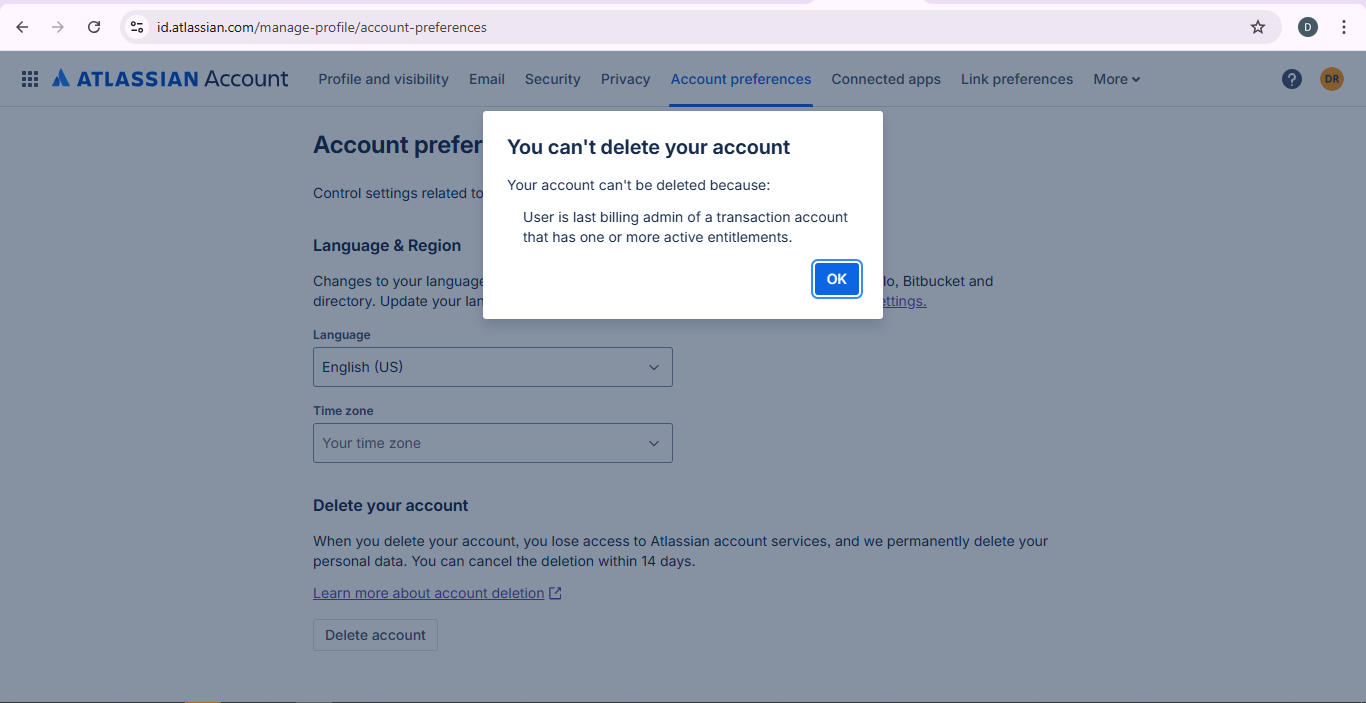Open the Language dropdown English (US)
Image resolution: width=1366 pixels, height=703 pixels.
coord(493,367)
